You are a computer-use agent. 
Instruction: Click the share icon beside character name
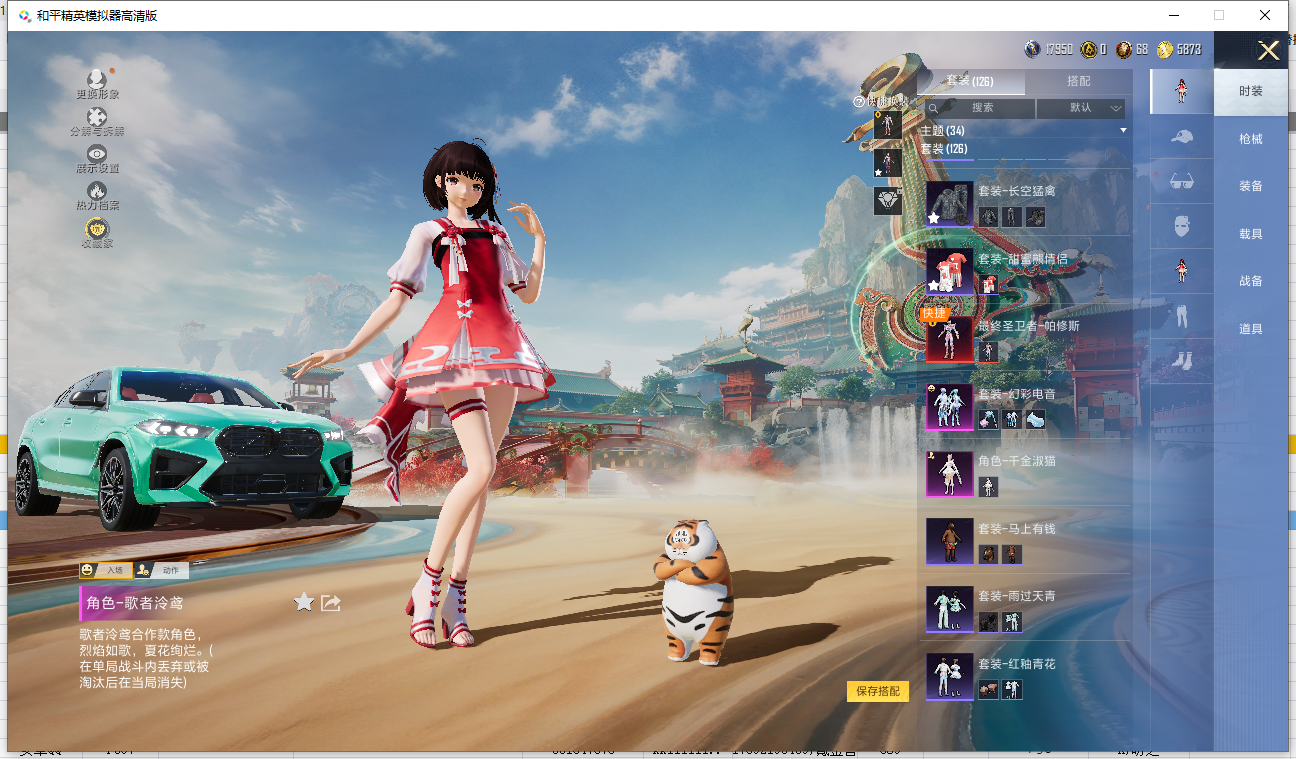click(x=331, y=602)
